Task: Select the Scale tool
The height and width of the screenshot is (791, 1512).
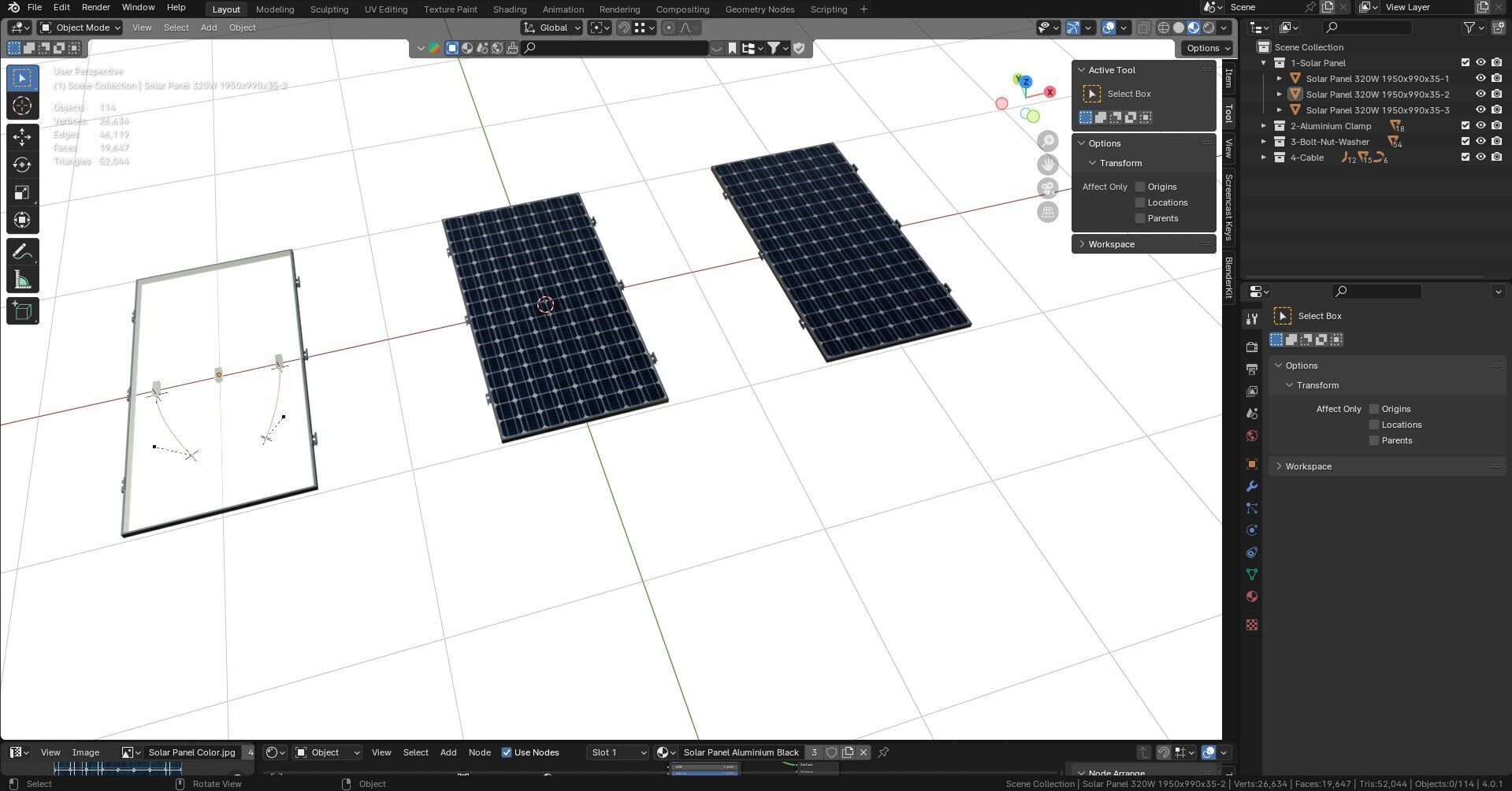Action: click(x=22, y=192)
